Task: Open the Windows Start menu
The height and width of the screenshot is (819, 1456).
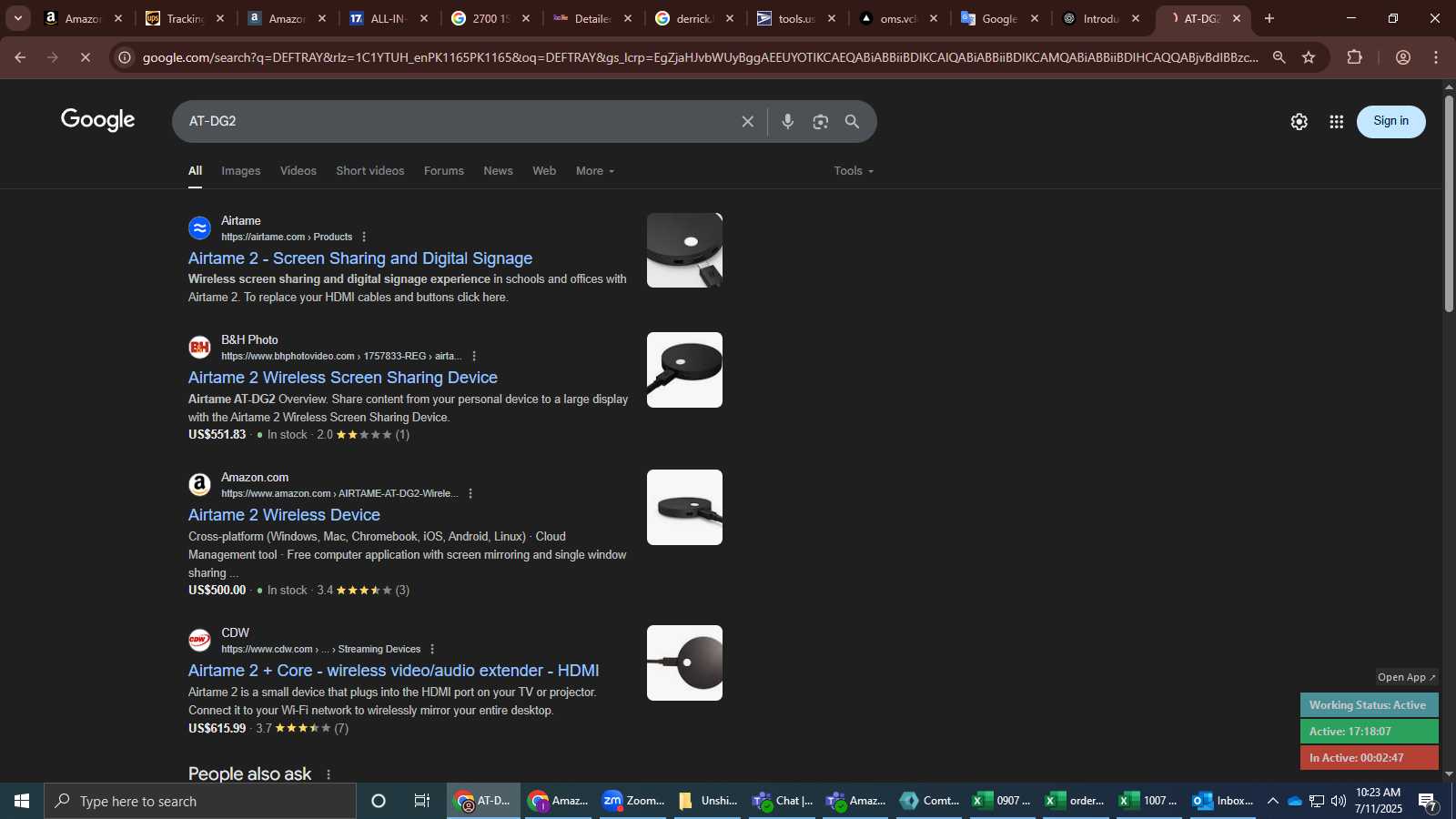Action: point(22,801)
